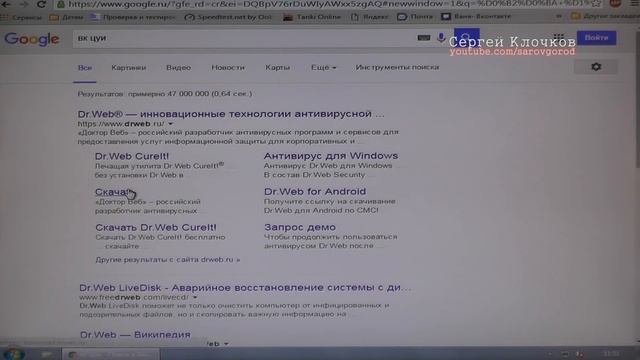The image size is (640, 360).
Task: Expand the arrow next to drweb.ru URL
Action: [171, 124]
